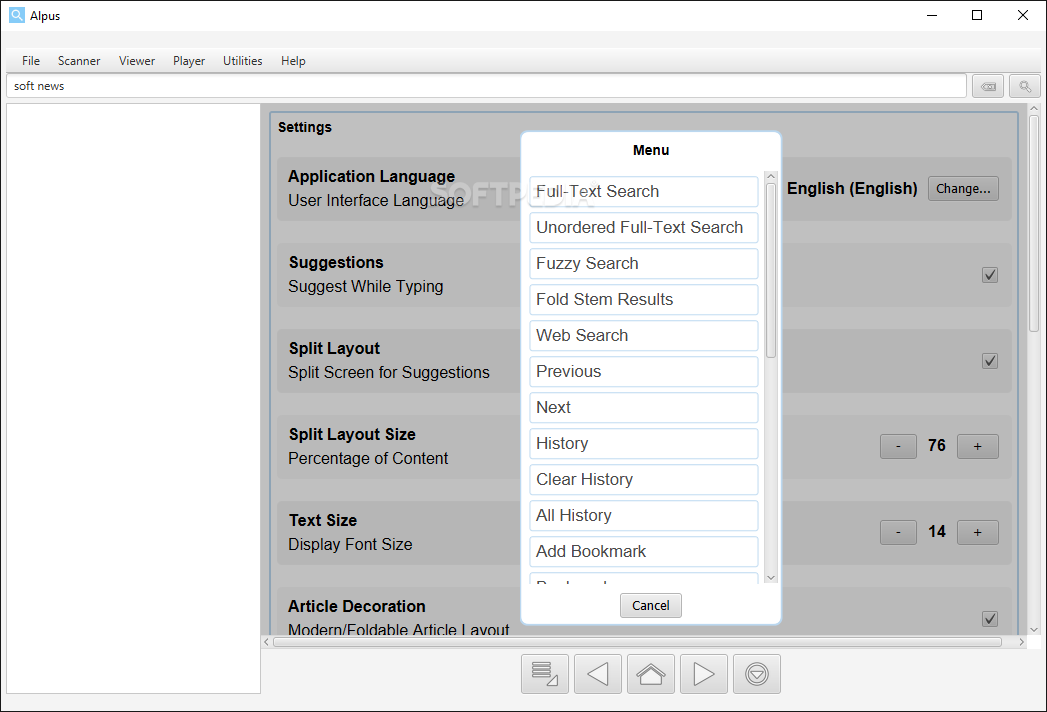
Task: Open the Utilities menu
Action: click(242, 61)
